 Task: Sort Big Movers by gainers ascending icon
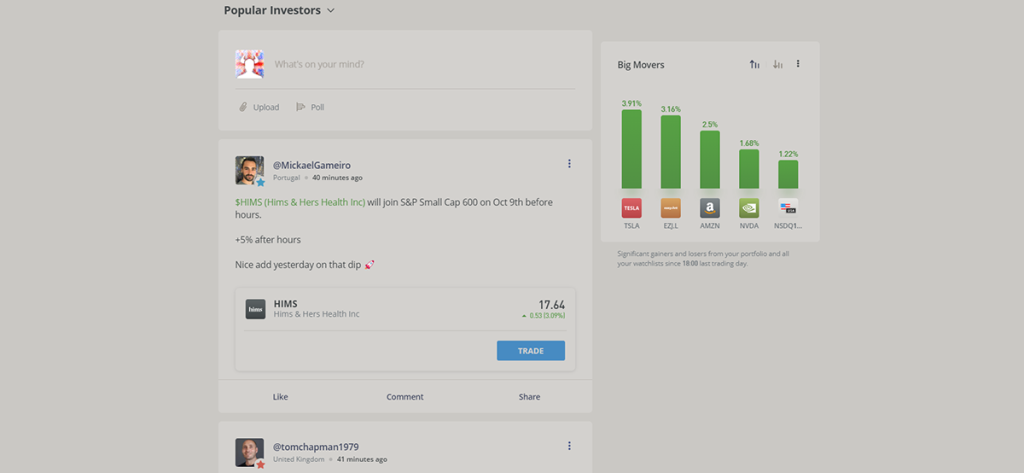point(755,64)
